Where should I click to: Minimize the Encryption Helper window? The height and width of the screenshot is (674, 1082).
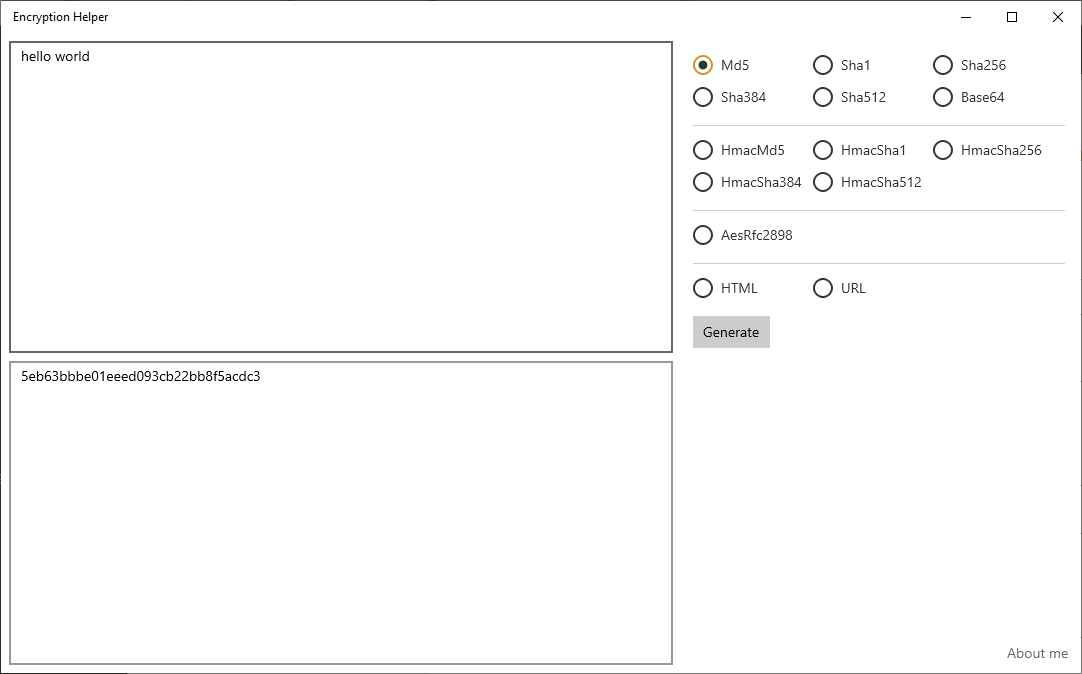[966, 17]
